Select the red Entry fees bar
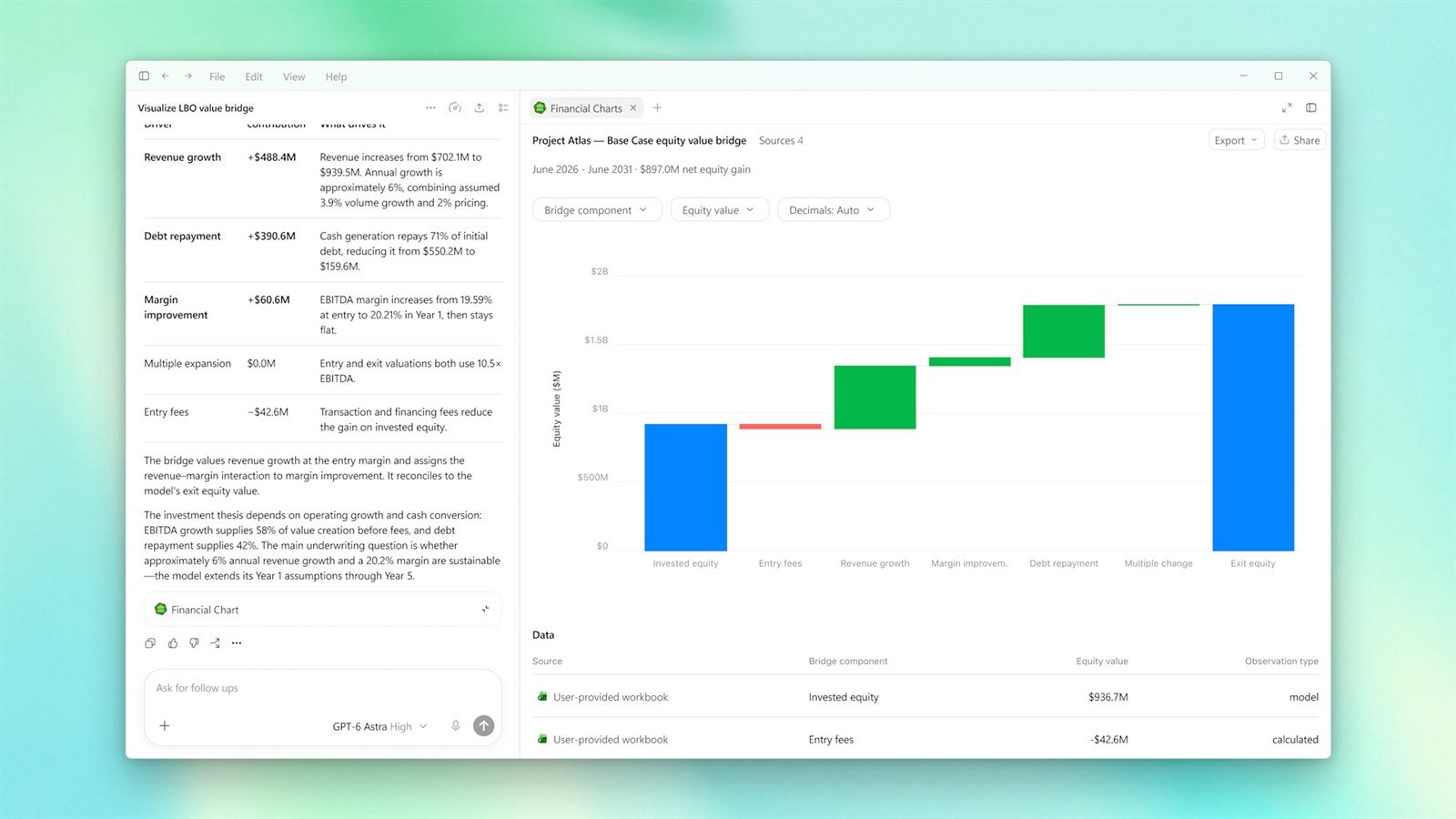Viewport: 1456px width, 819px height. (780, 426)
